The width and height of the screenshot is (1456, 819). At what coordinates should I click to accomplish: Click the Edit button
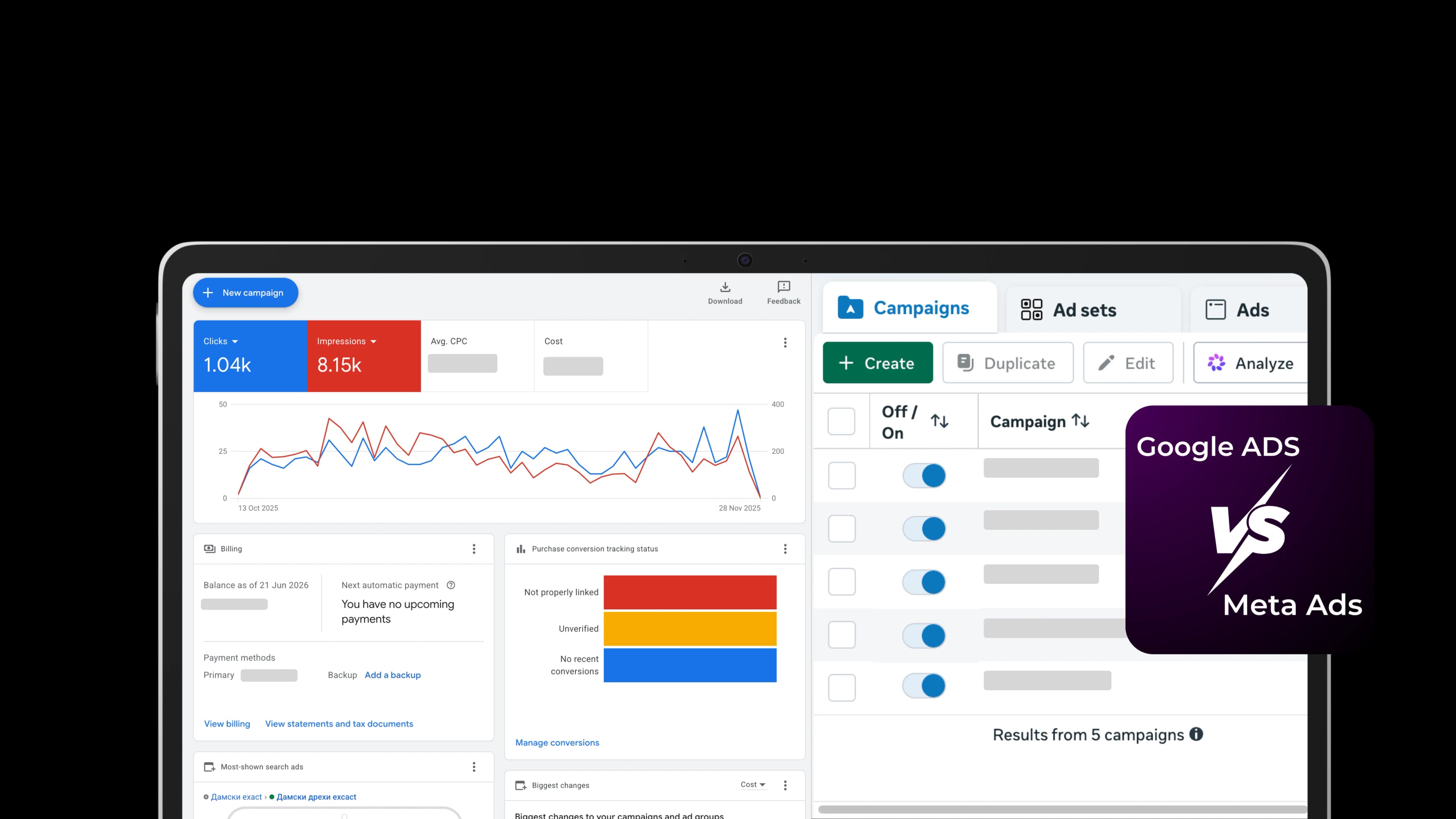click(1128, 363)
